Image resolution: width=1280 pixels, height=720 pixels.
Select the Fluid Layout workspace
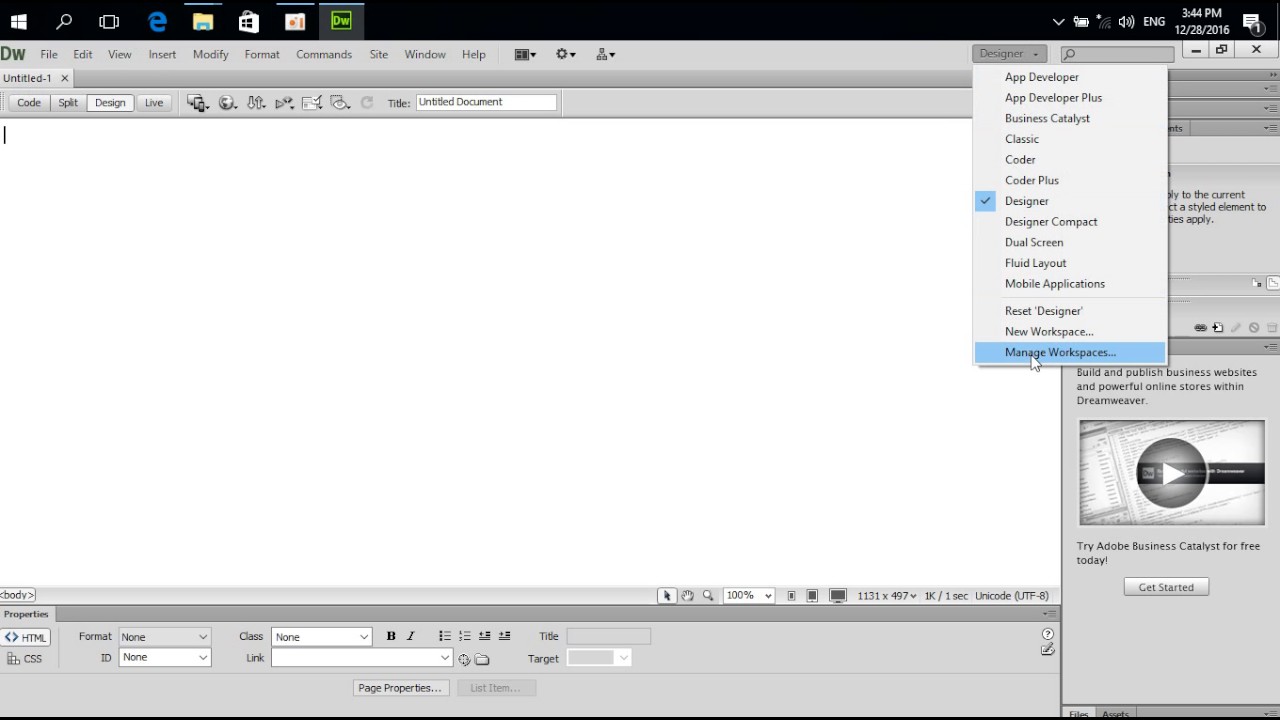pos(1070,263)
